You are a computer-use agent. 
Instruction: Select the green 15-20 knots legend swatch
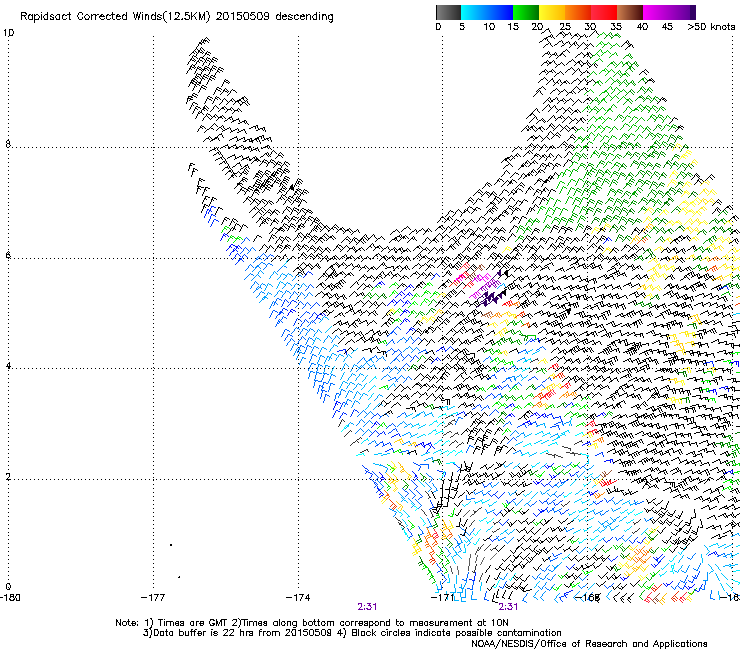(526, 12)
